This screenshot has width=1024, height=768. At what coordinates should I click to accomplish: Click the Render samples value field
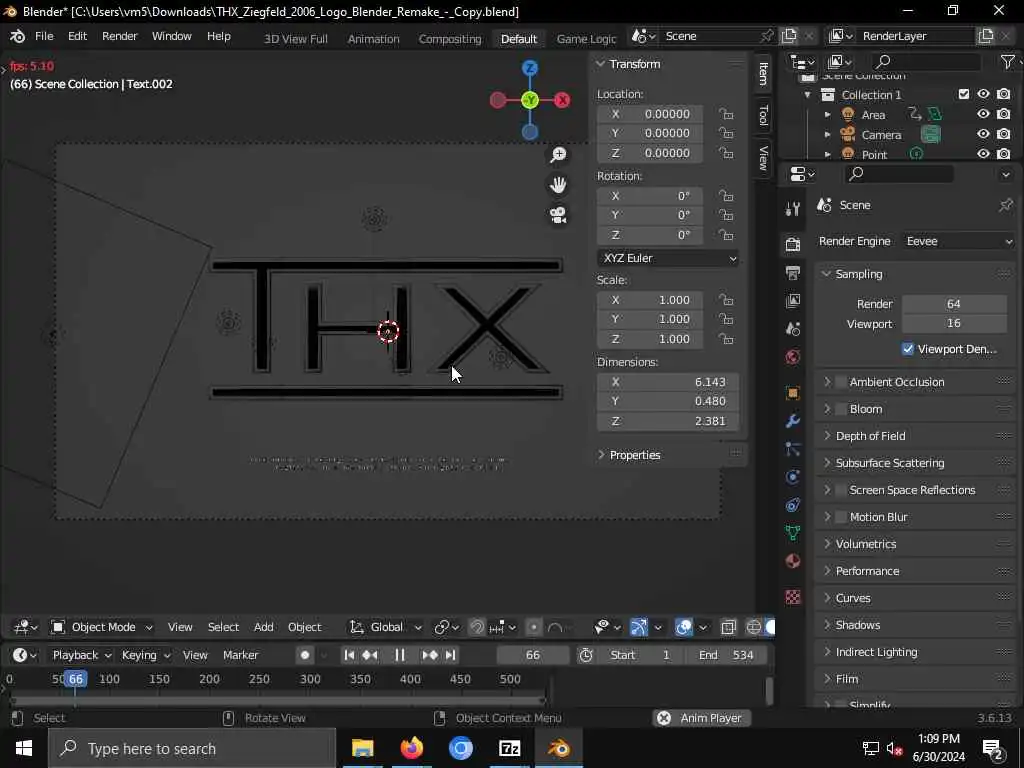point(953,304)
